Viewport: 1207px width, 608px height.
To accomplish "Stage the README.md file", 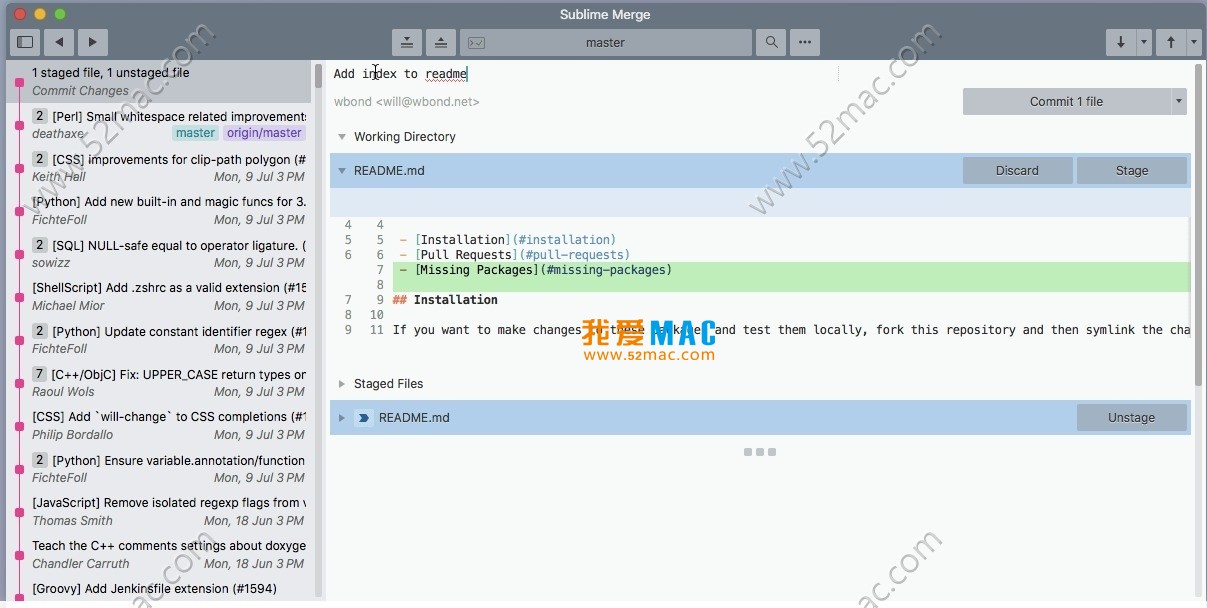I will pyautogui.click(x=1131, y=170).
